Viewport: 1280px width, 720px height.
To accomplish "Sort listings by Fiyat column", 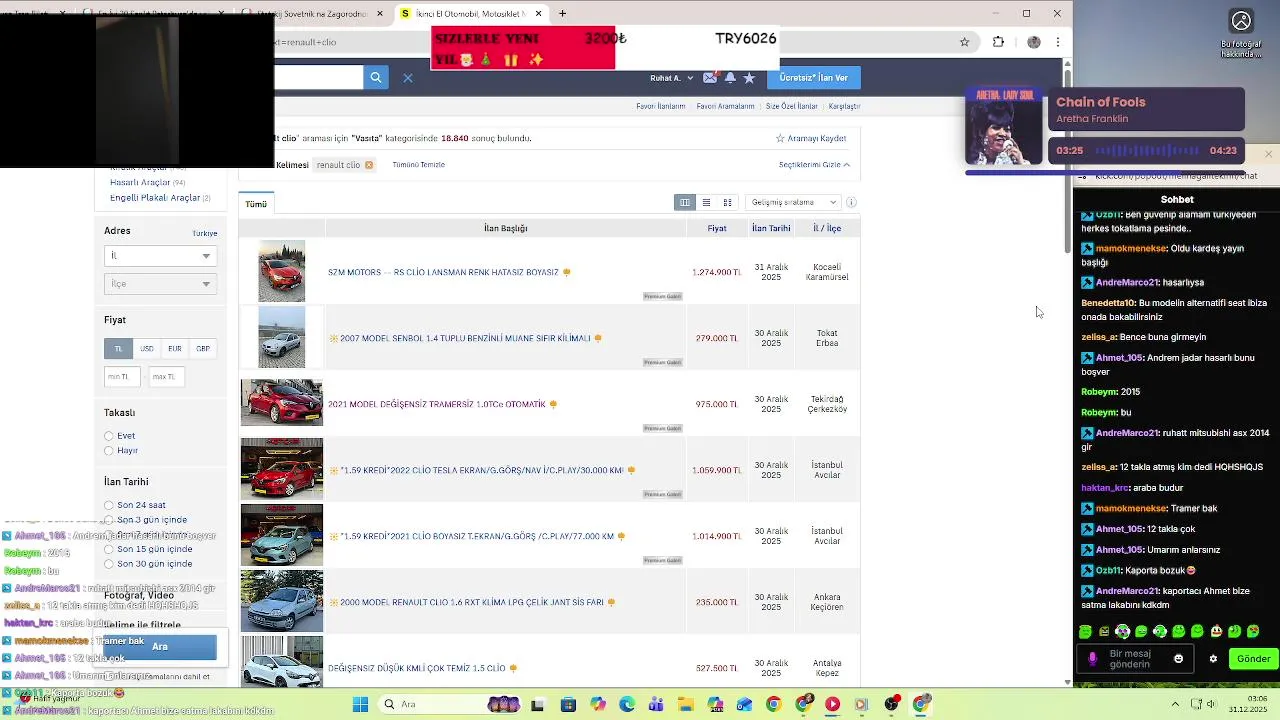I will tap(717, 228).
